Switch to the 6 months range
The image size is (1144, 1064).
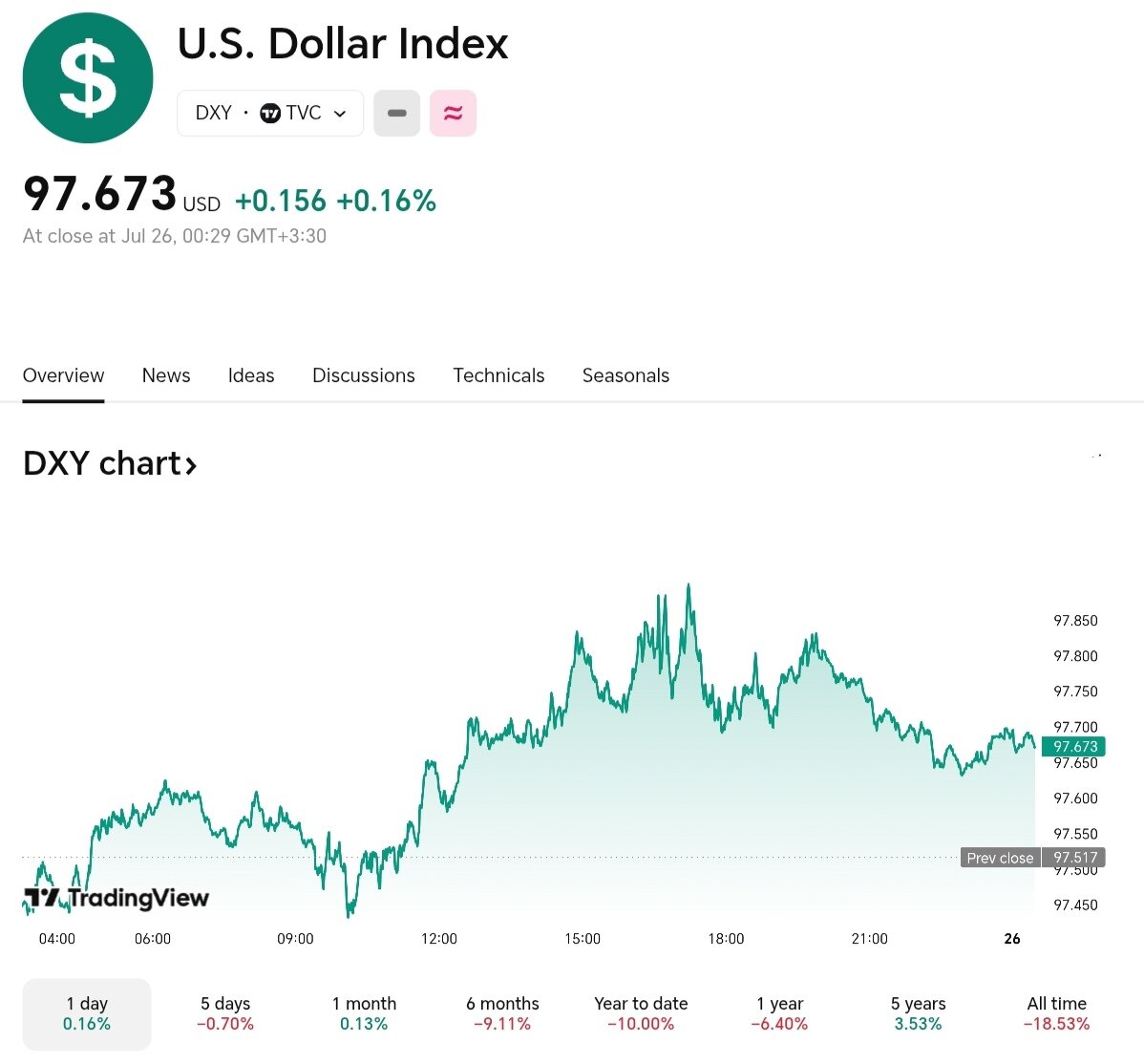tap(502, 1013)
